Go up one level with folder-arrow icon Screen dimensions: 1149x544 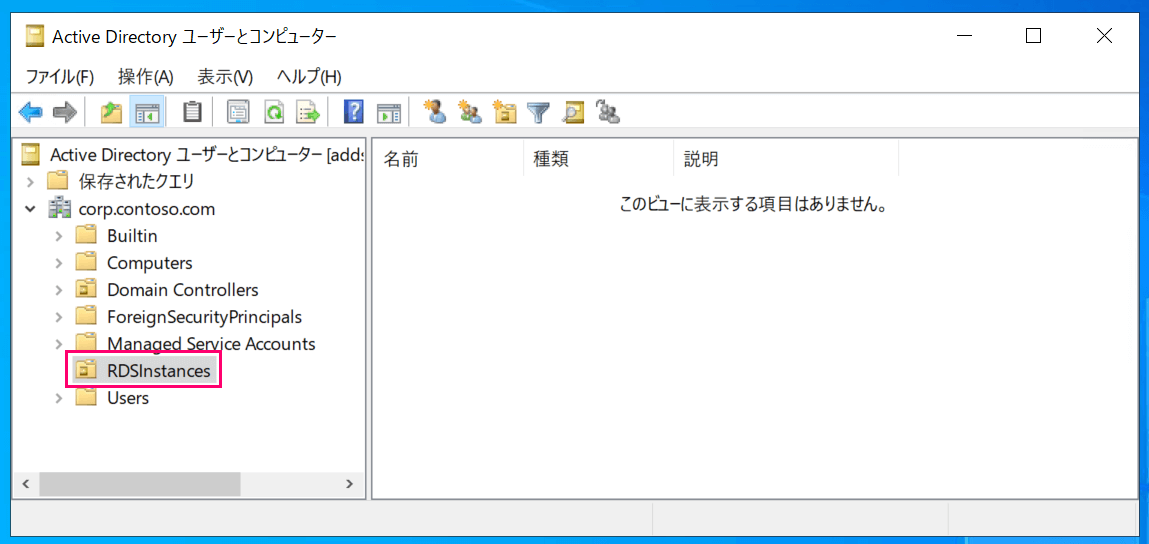tap(110, 112)
